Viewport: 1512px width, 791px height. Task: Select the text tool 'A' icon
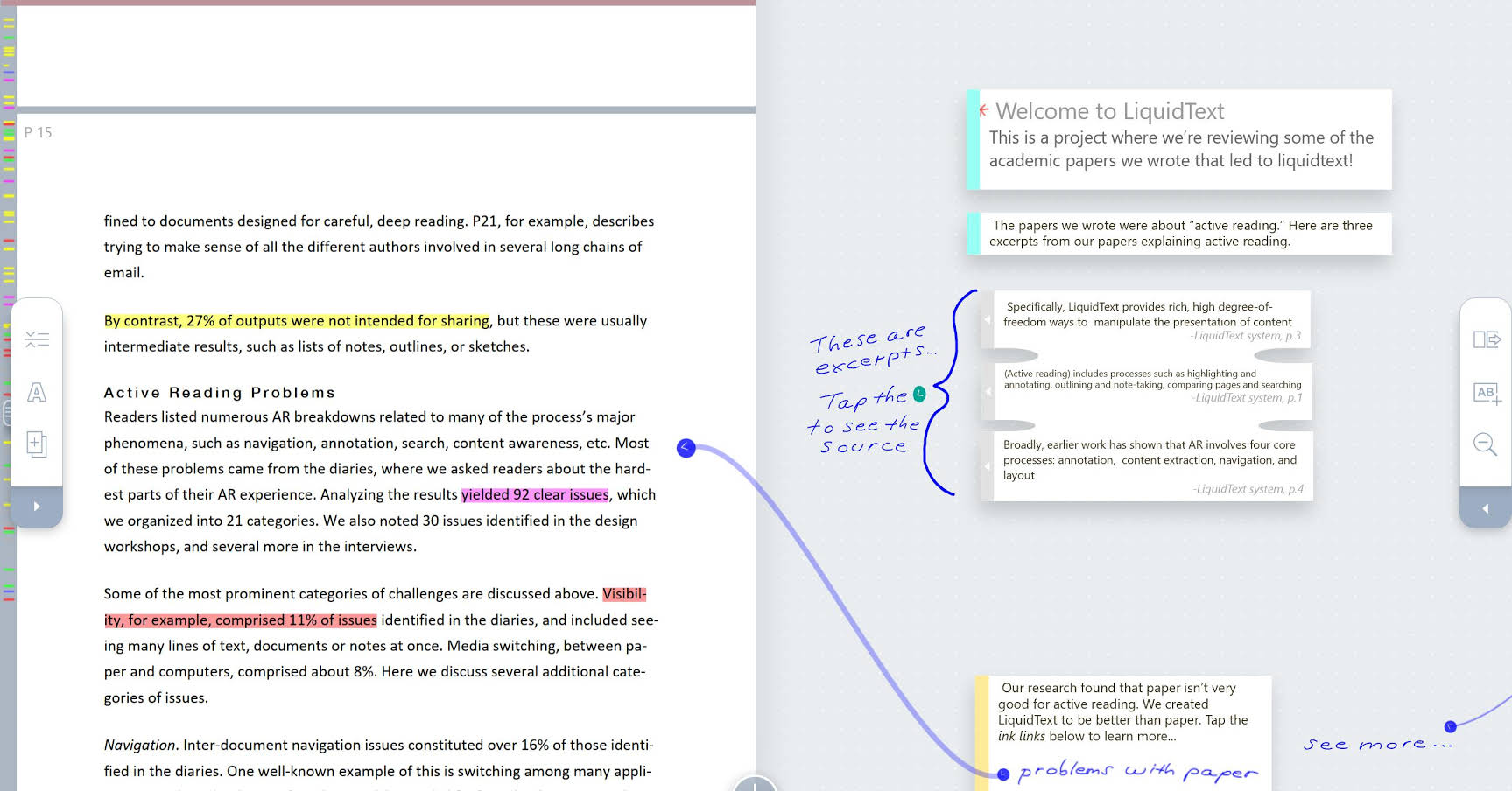click(37, 392)
